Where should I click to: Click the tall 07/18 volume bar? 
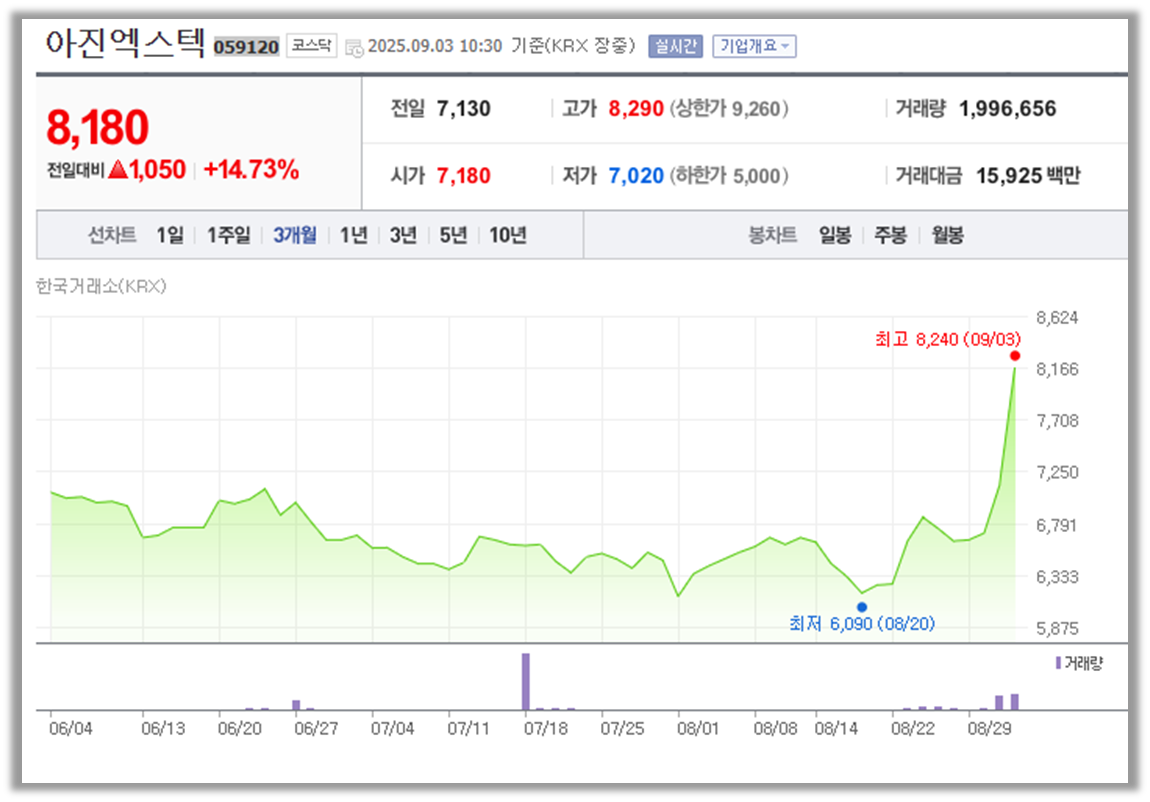coord(525,681)
